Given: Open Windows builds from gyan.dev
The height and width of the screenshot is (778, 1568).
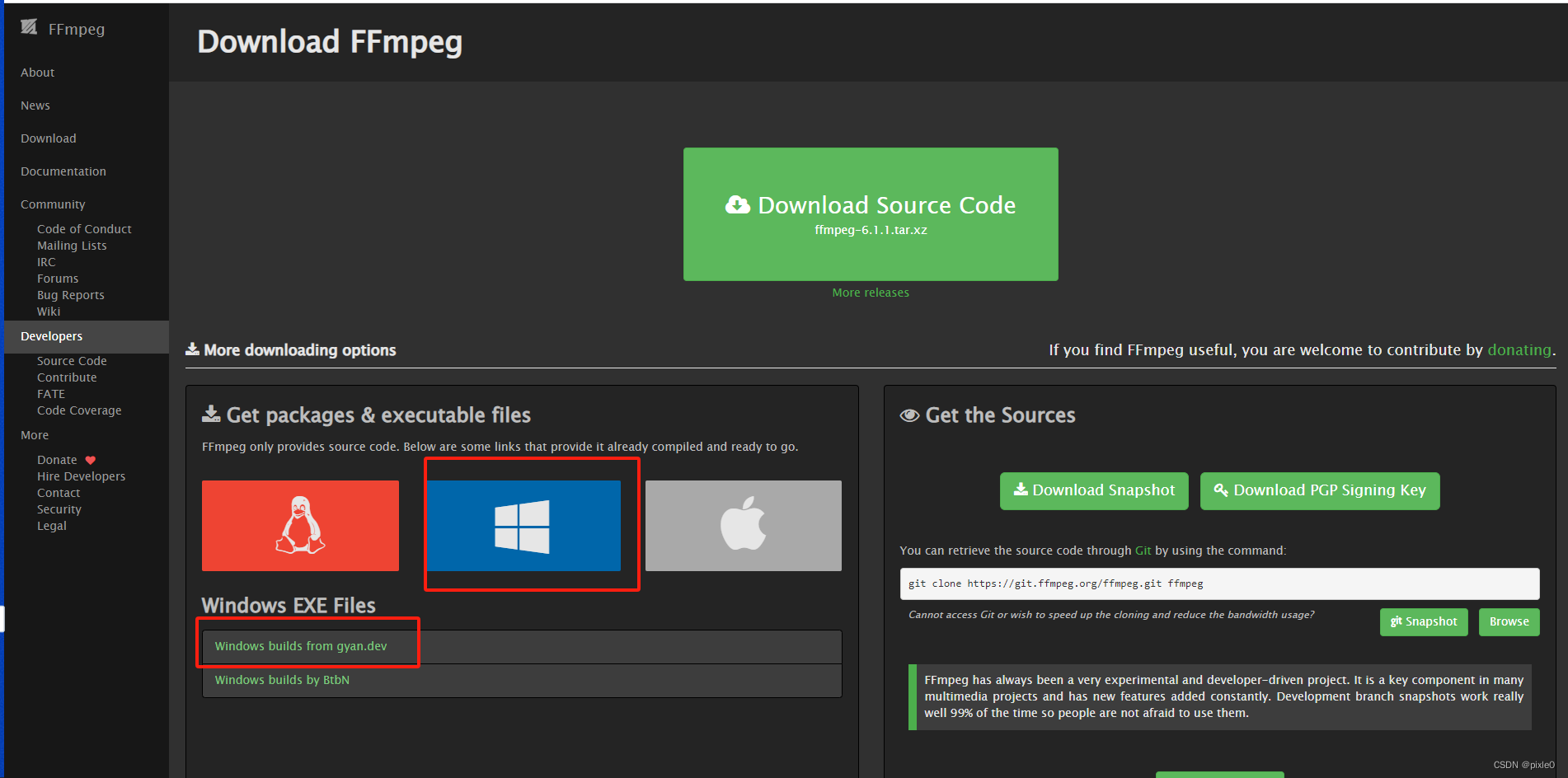Looking at the screenshot, I should pyautogui.click(x=301, y=646).
